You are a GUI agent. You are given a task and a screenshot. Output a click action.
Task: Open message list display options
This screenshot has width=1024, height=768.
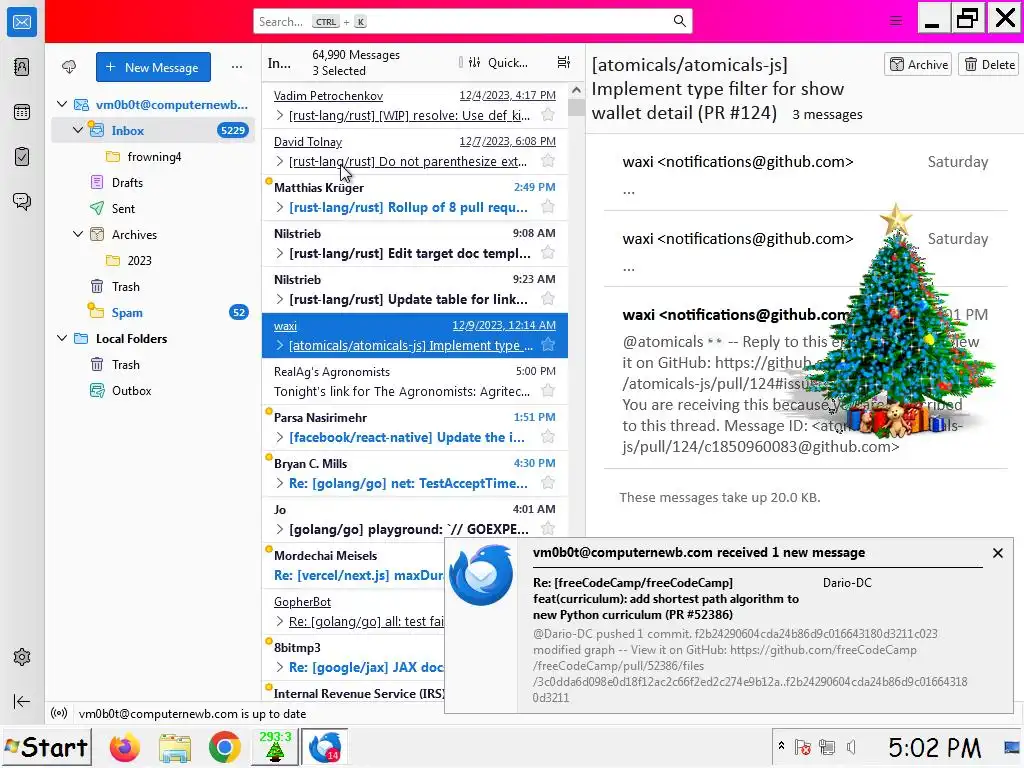564,62
